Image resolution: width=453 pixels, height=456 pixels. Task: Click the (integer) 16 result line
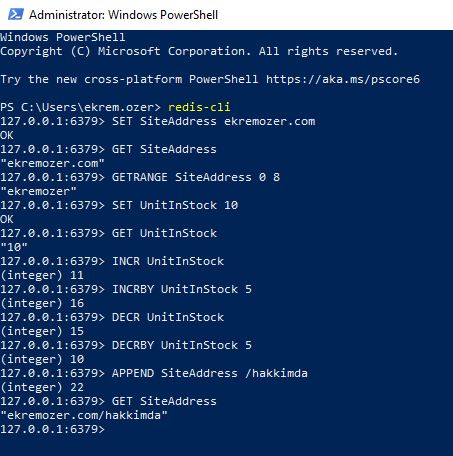[x=42, y=303]
